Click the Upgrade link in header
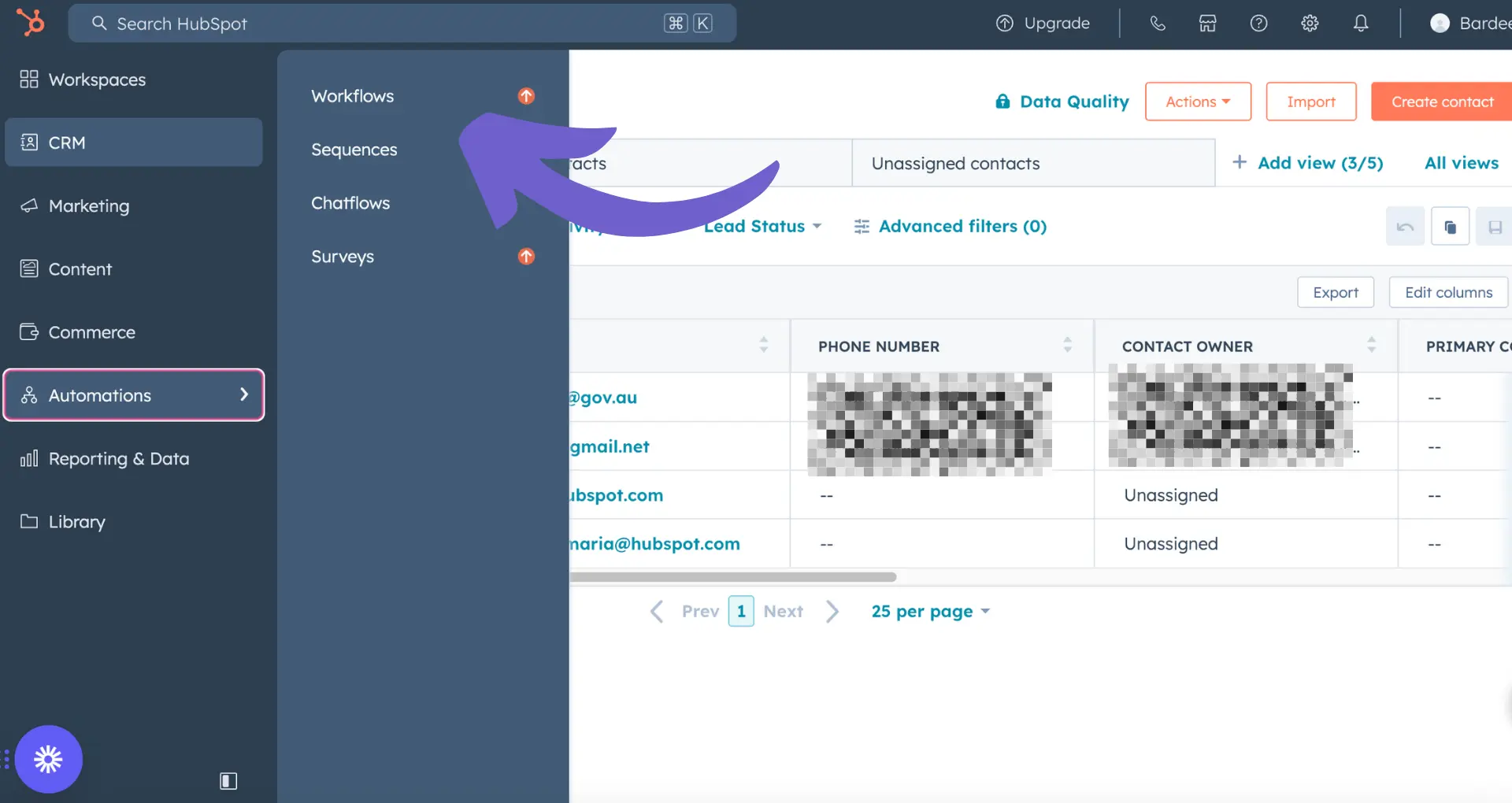The height and width of the screenshot is (803, 1512). click(1057, 24)
